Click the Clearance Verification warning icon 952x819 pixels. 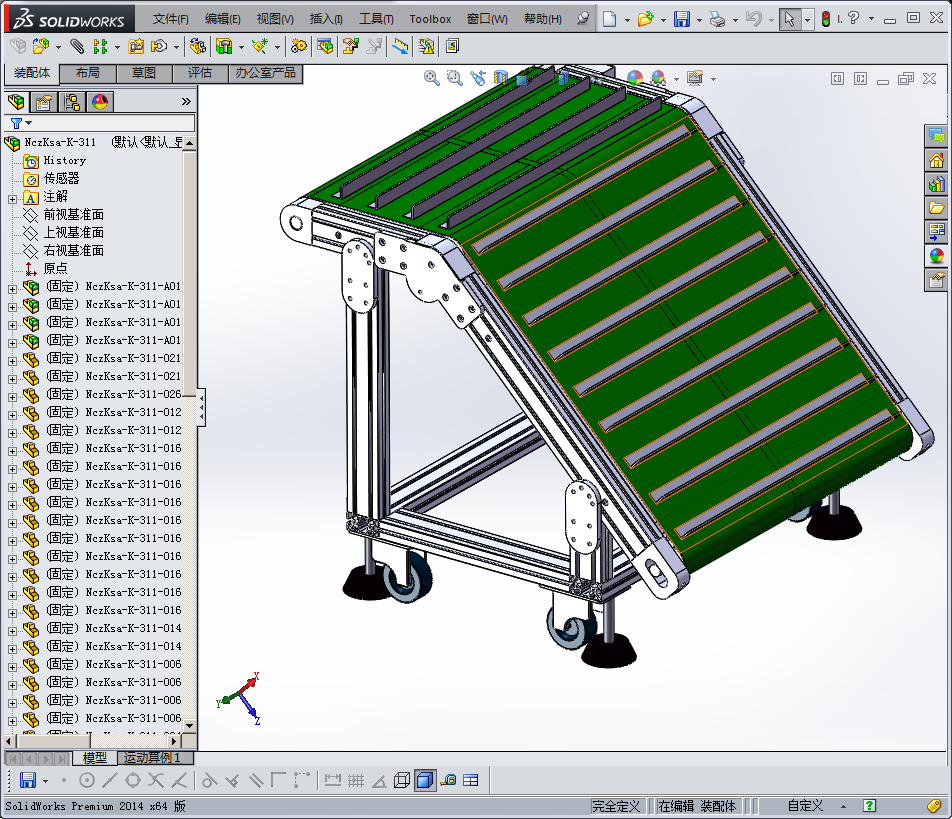pos(426,46)
